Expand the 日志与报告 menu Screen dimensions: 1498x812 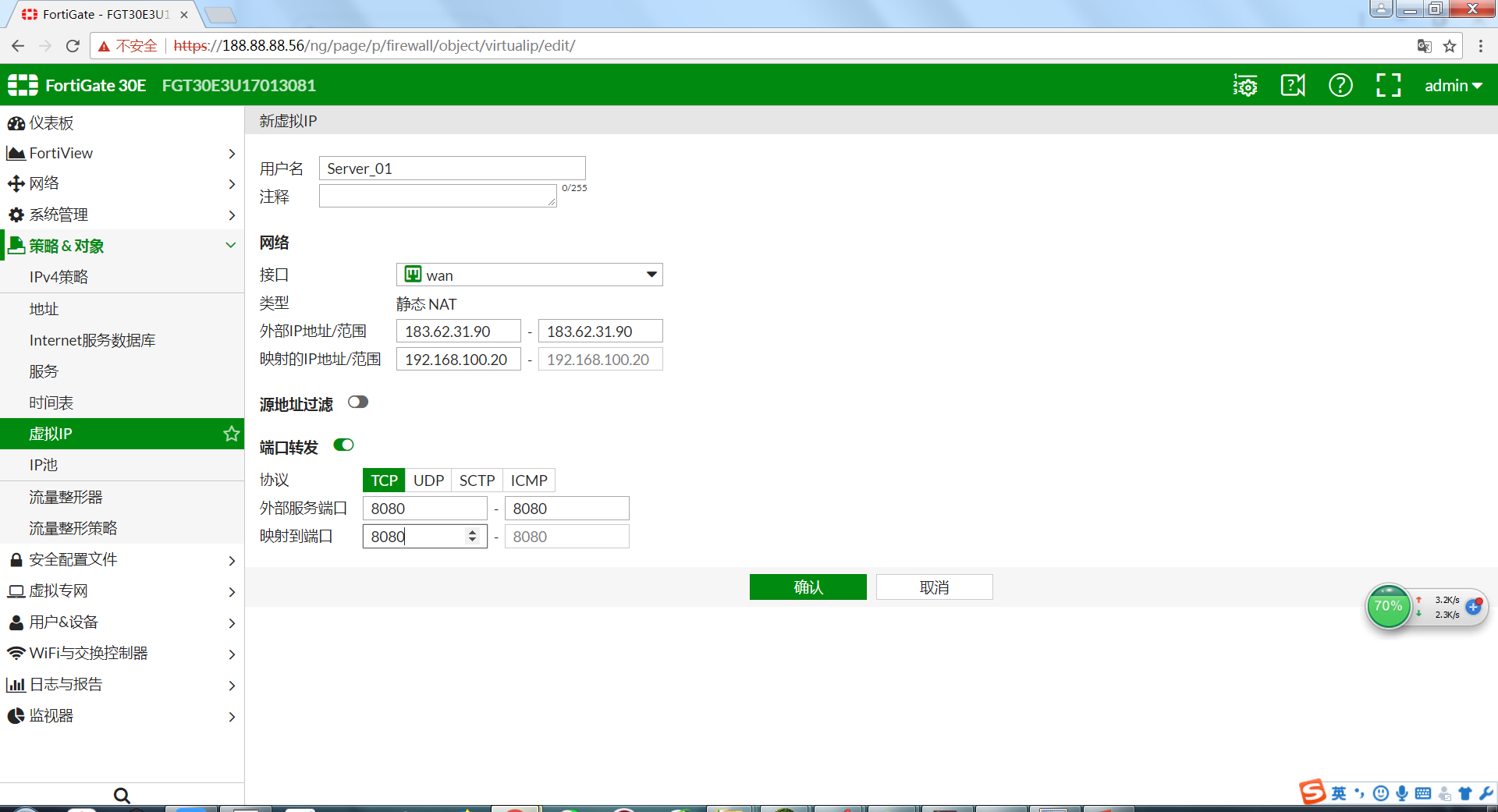[122, 684]
